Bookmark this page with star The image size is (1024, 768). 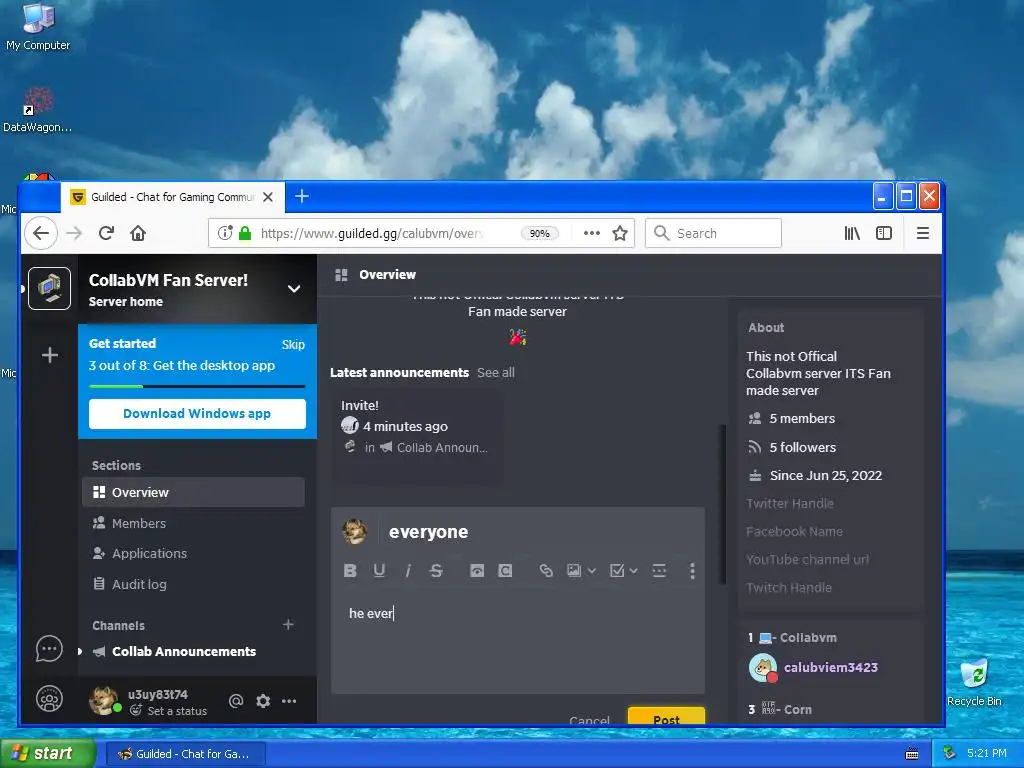pos(620,233)
